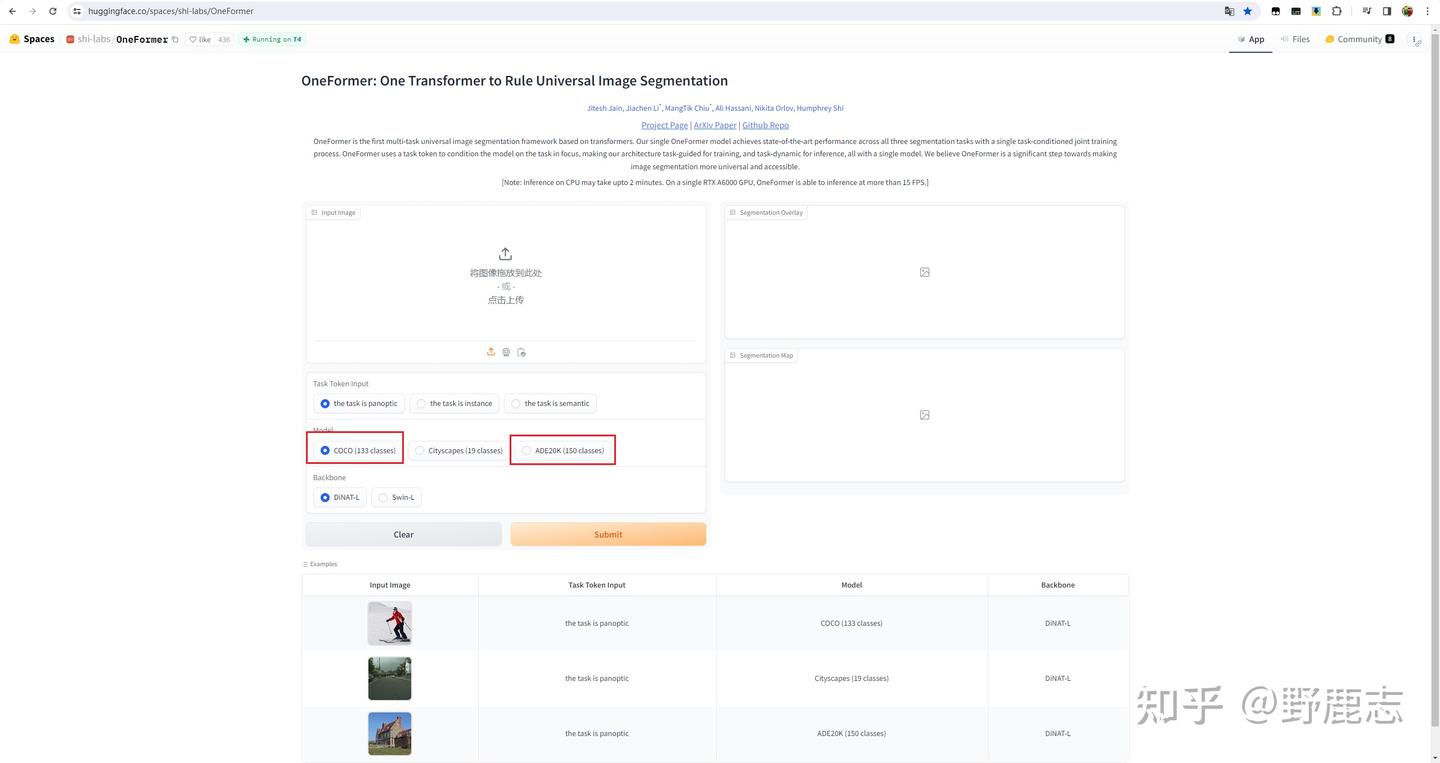Select 'the task is instance' radio
1440x763 pixels.
pos(454,403)
